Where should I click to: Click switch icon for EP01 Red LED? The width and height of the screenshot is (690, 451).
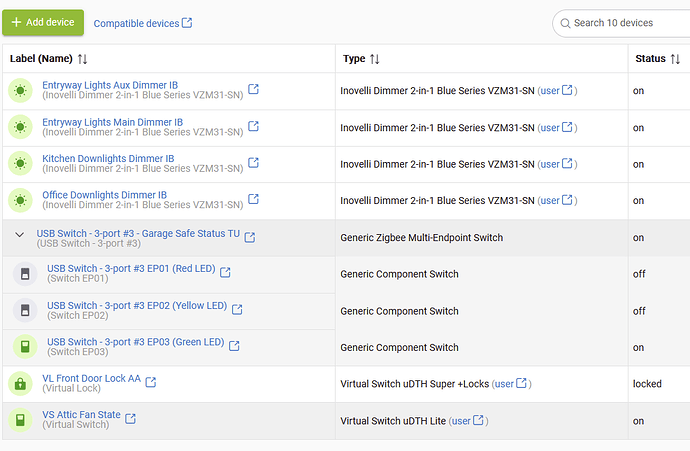[x=25, y=274]
